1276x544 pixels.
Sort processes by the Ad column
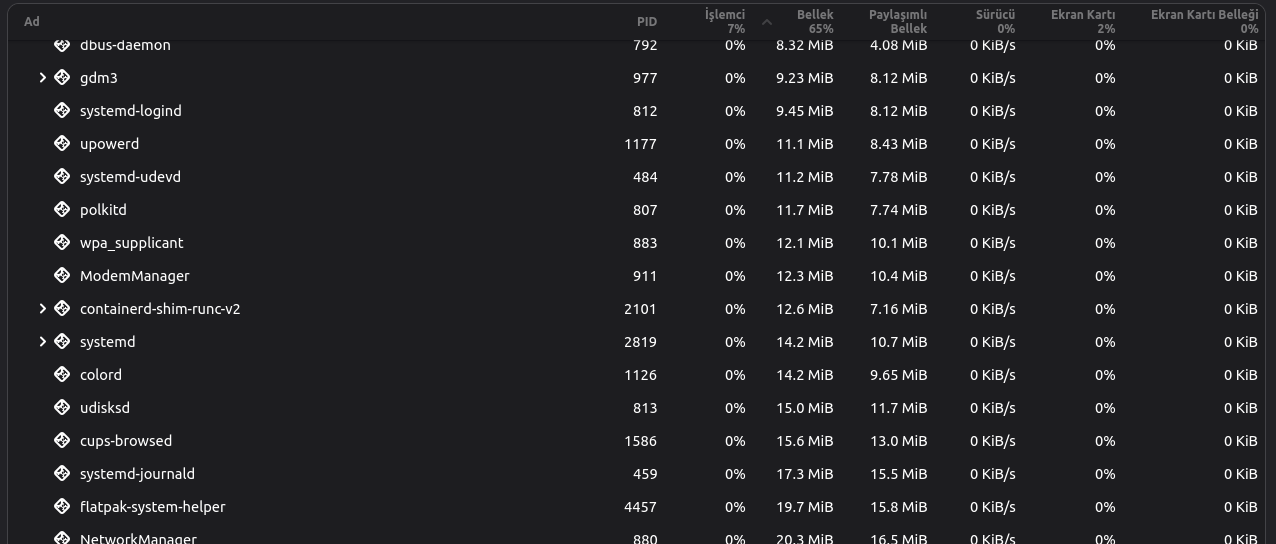click(x=32, y=22)
